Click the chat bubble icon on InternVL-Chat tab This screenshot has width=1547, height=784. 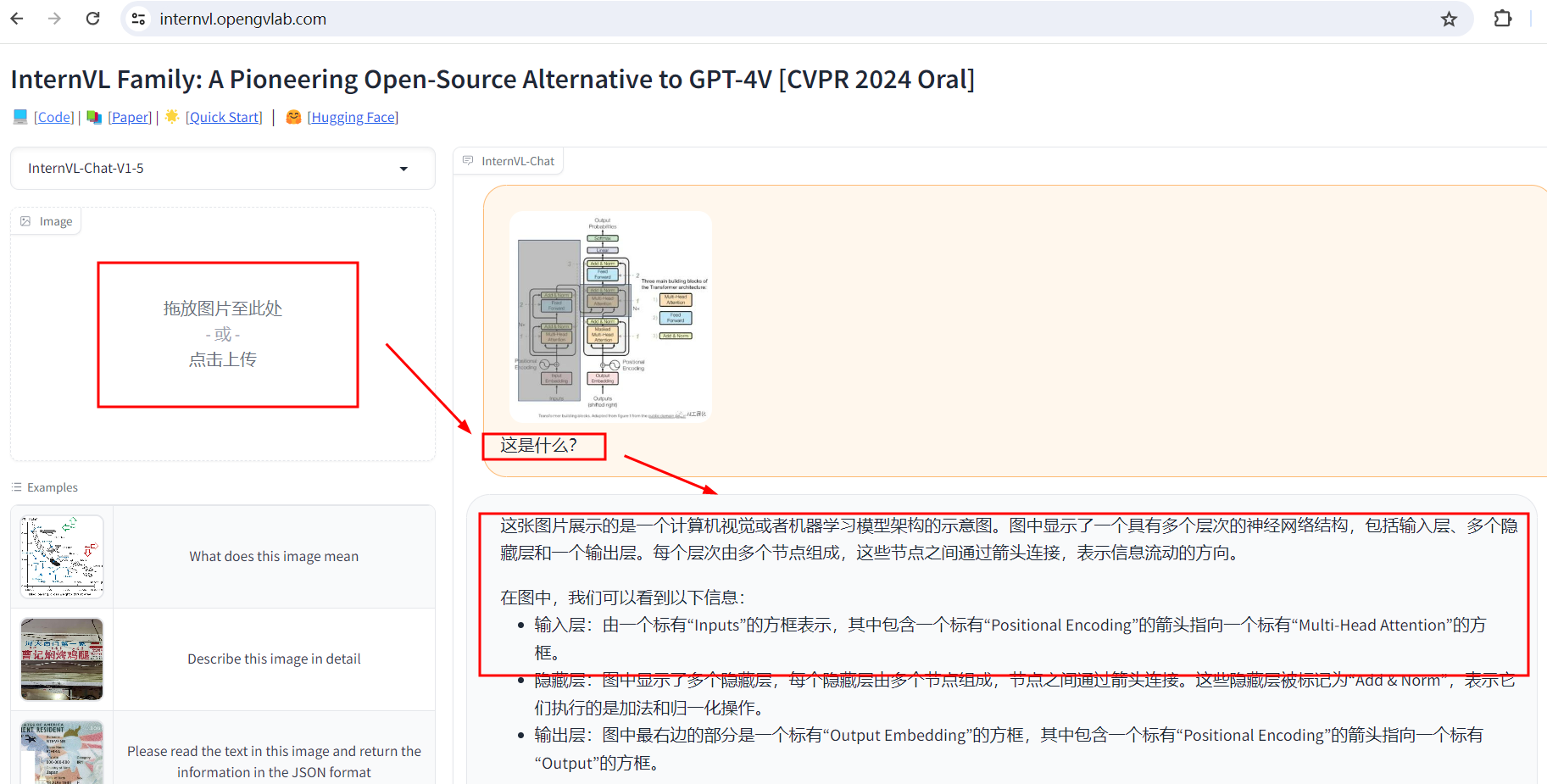pos(468,159)
